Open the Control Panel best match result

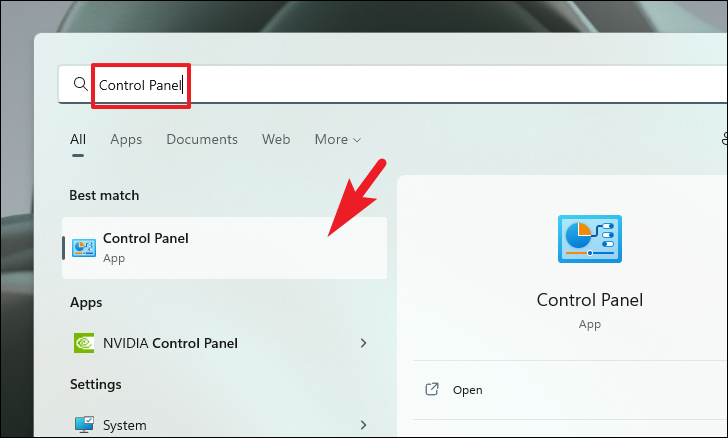click(x=224, y=248)
